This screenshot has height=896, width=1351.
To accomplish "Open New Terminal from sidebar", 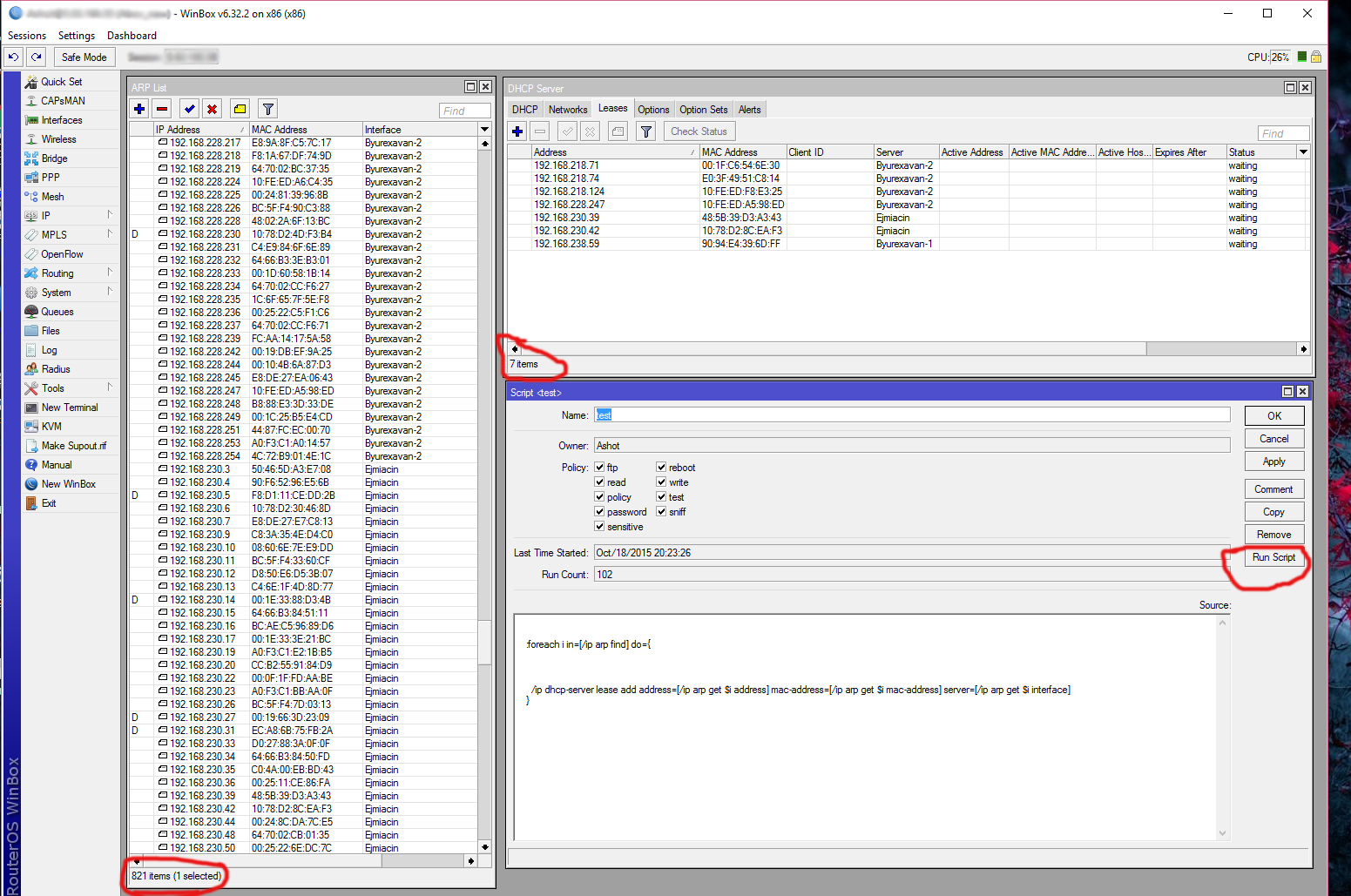I will point(70,408).
